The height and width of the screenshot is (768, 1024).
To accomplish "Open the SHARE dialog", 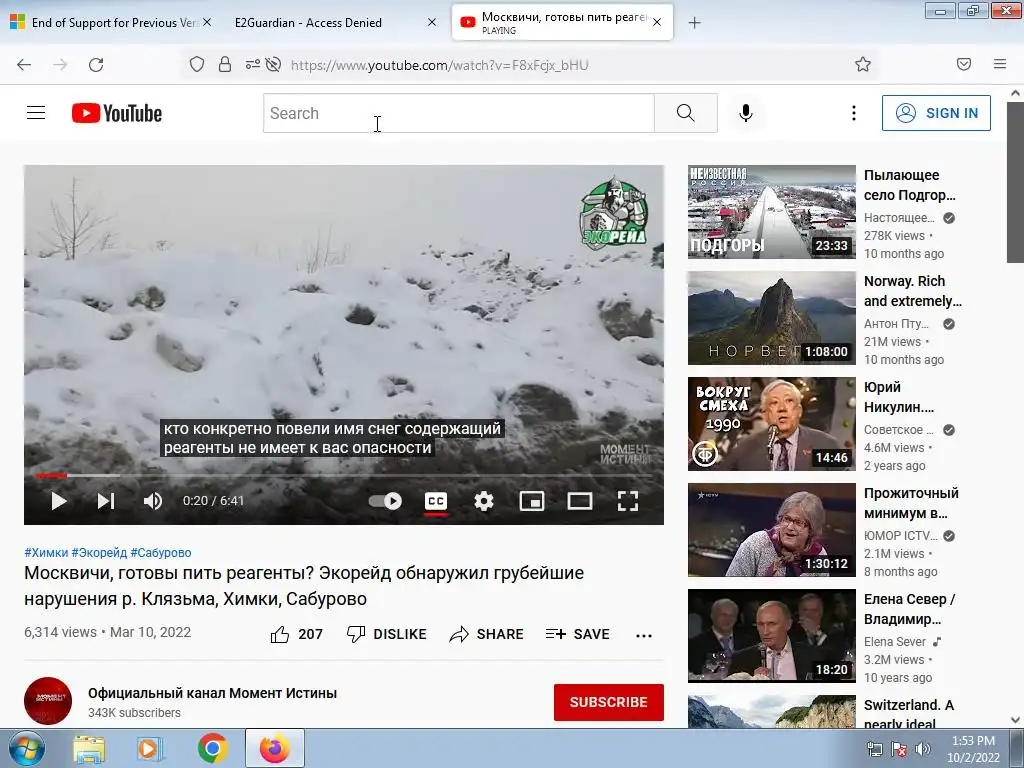I will (x=487, y=634).
